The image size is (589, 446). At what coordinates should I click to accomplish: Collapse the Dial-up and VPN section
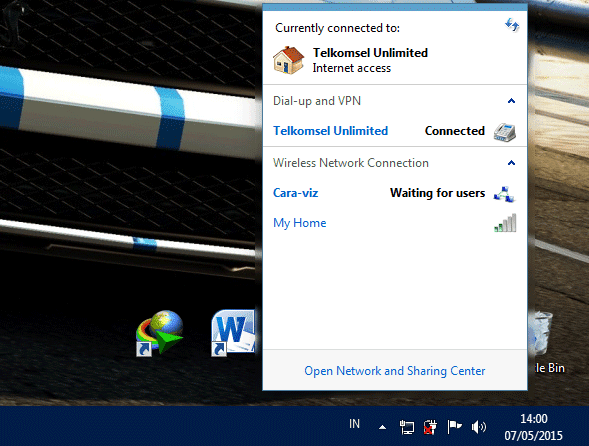pyautogui.click(x=511, y=101)
